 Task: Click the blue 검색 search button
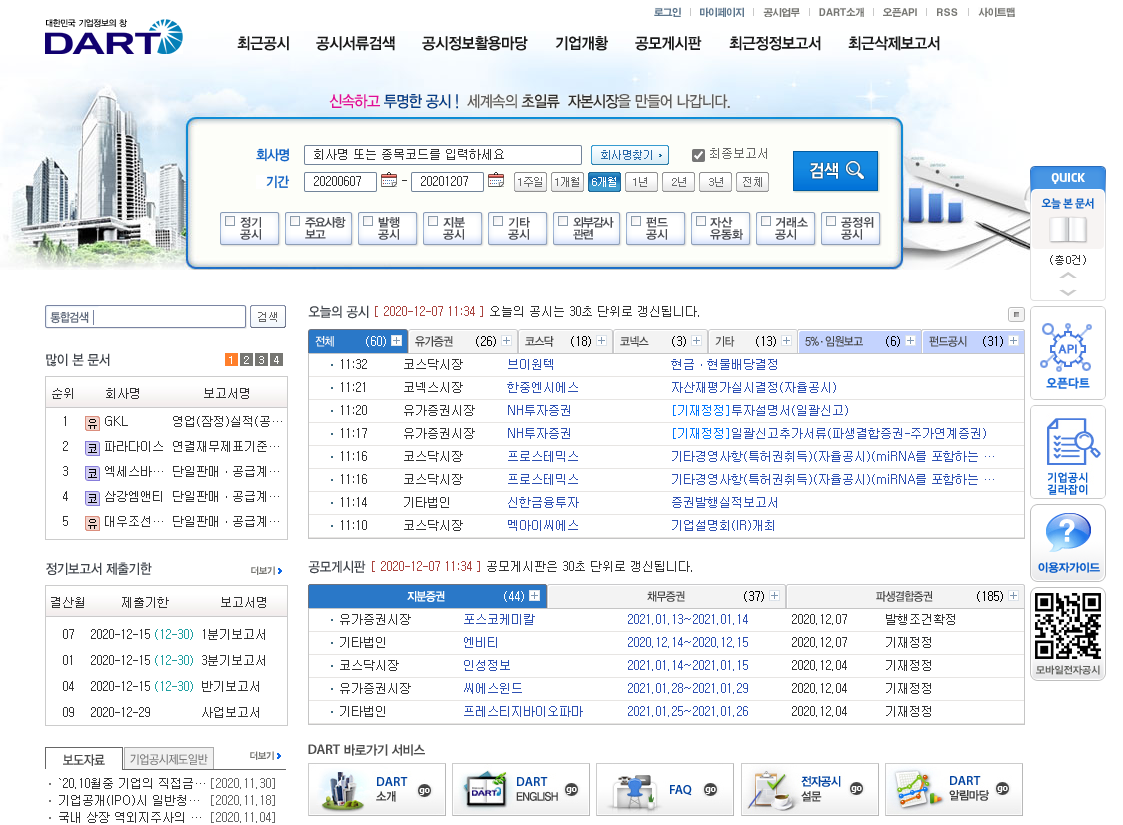click(x=835, y=170)
